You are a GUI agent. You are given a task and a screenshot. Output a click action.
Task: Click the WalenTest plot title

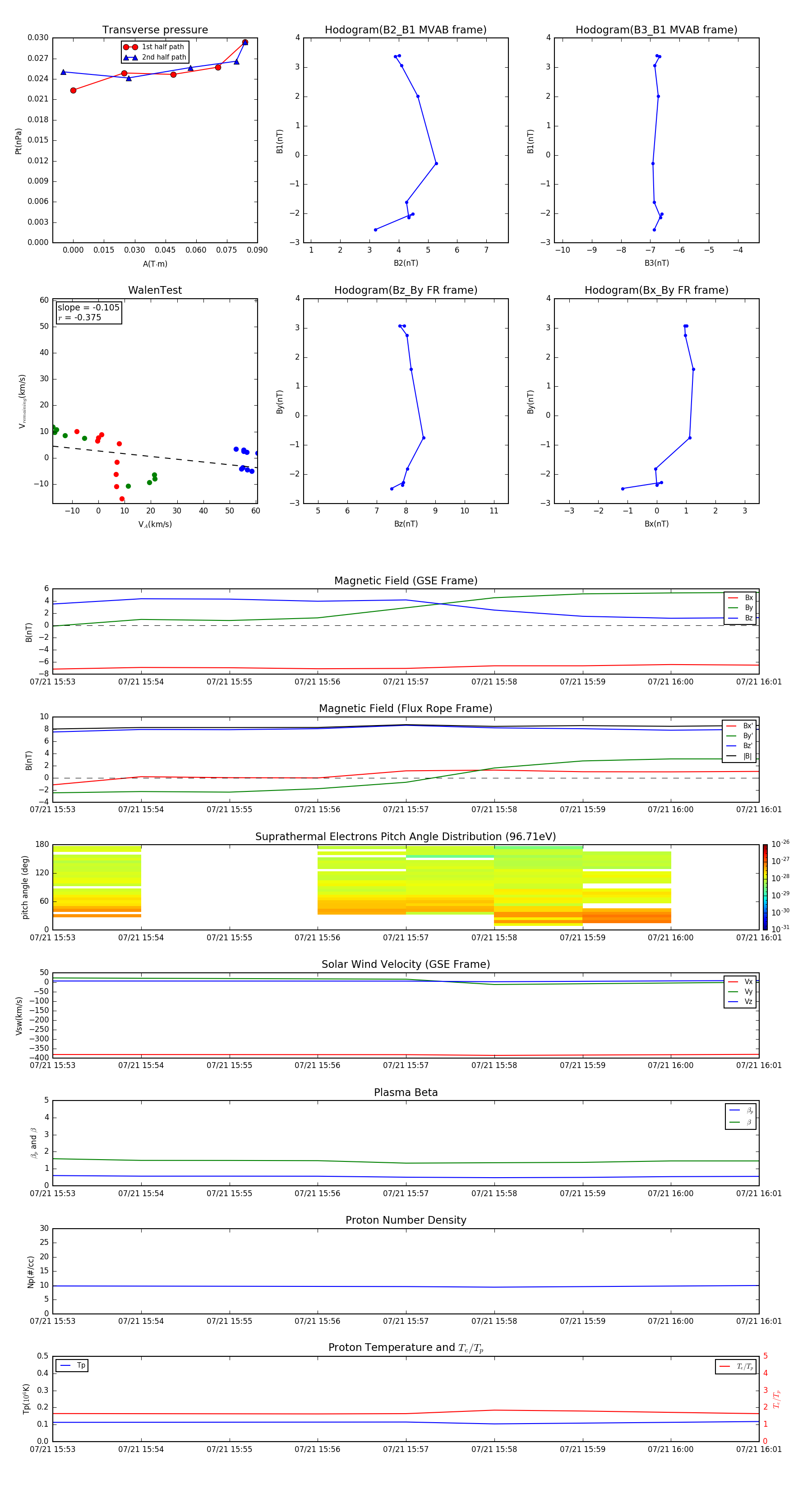tap(155, 290)
